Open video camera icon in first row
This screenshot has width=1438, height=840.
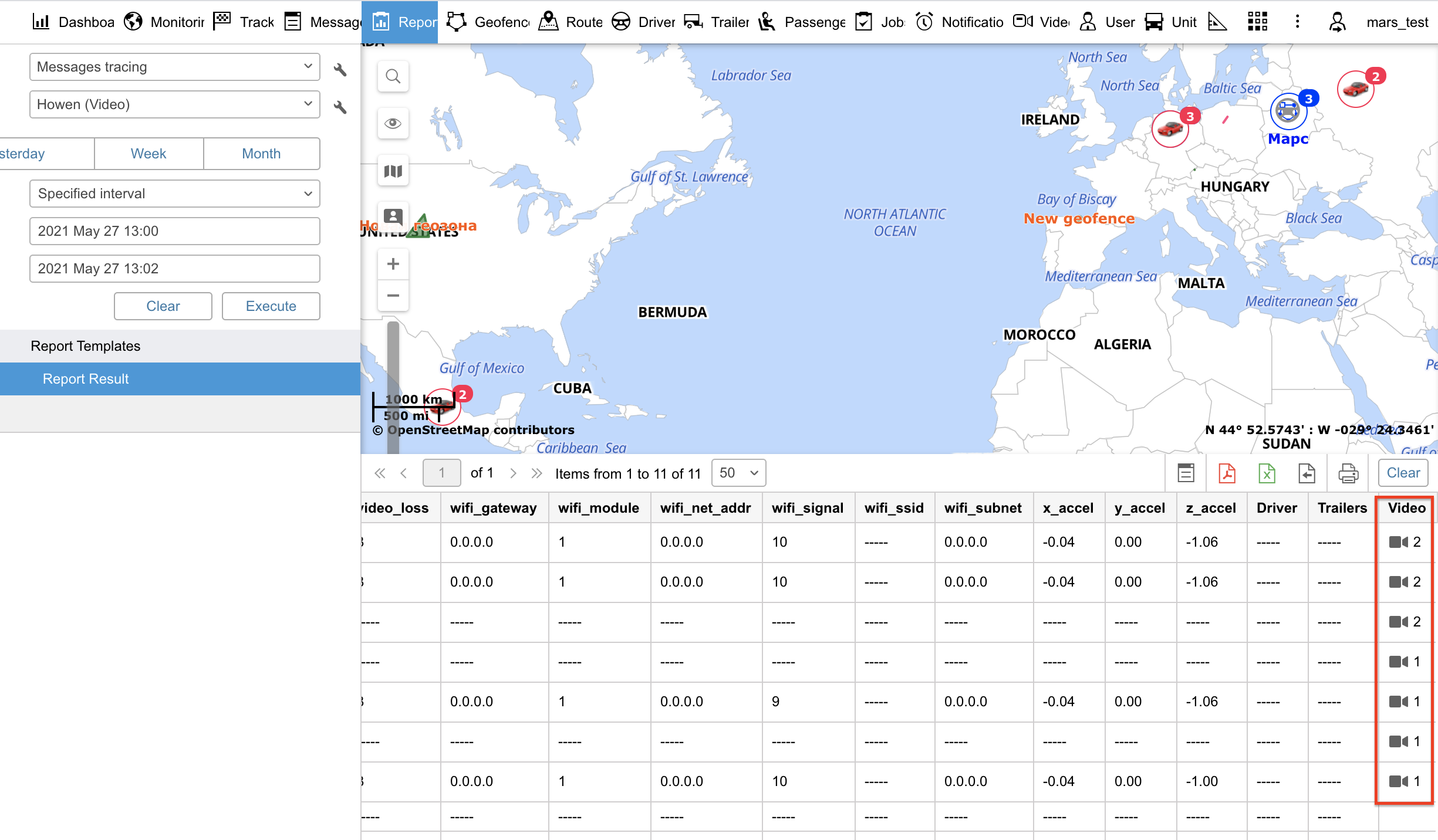coord(1398,542)
